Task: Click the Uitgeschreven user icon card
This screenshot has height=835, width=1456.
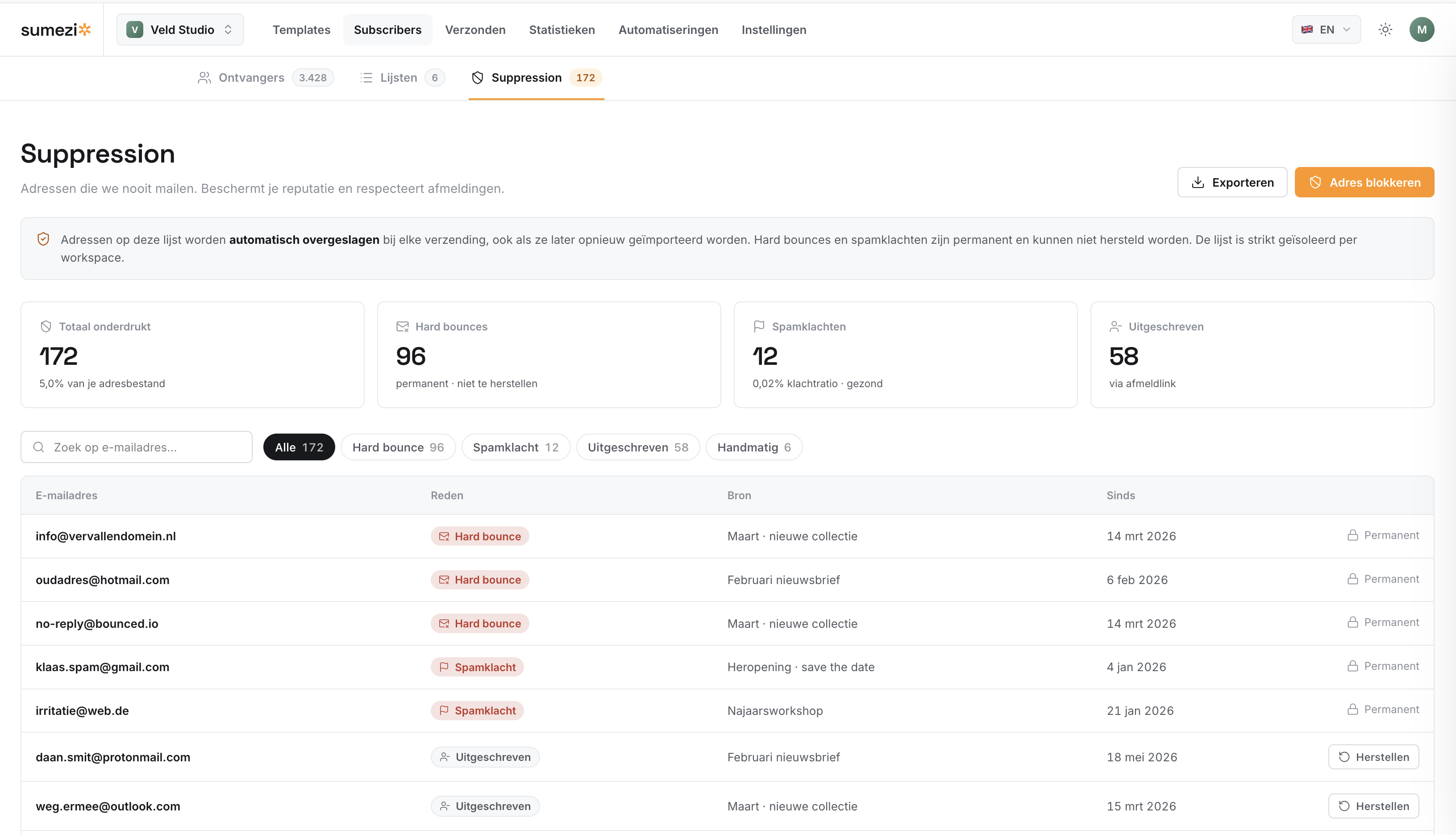Action: click(1115, 326)
